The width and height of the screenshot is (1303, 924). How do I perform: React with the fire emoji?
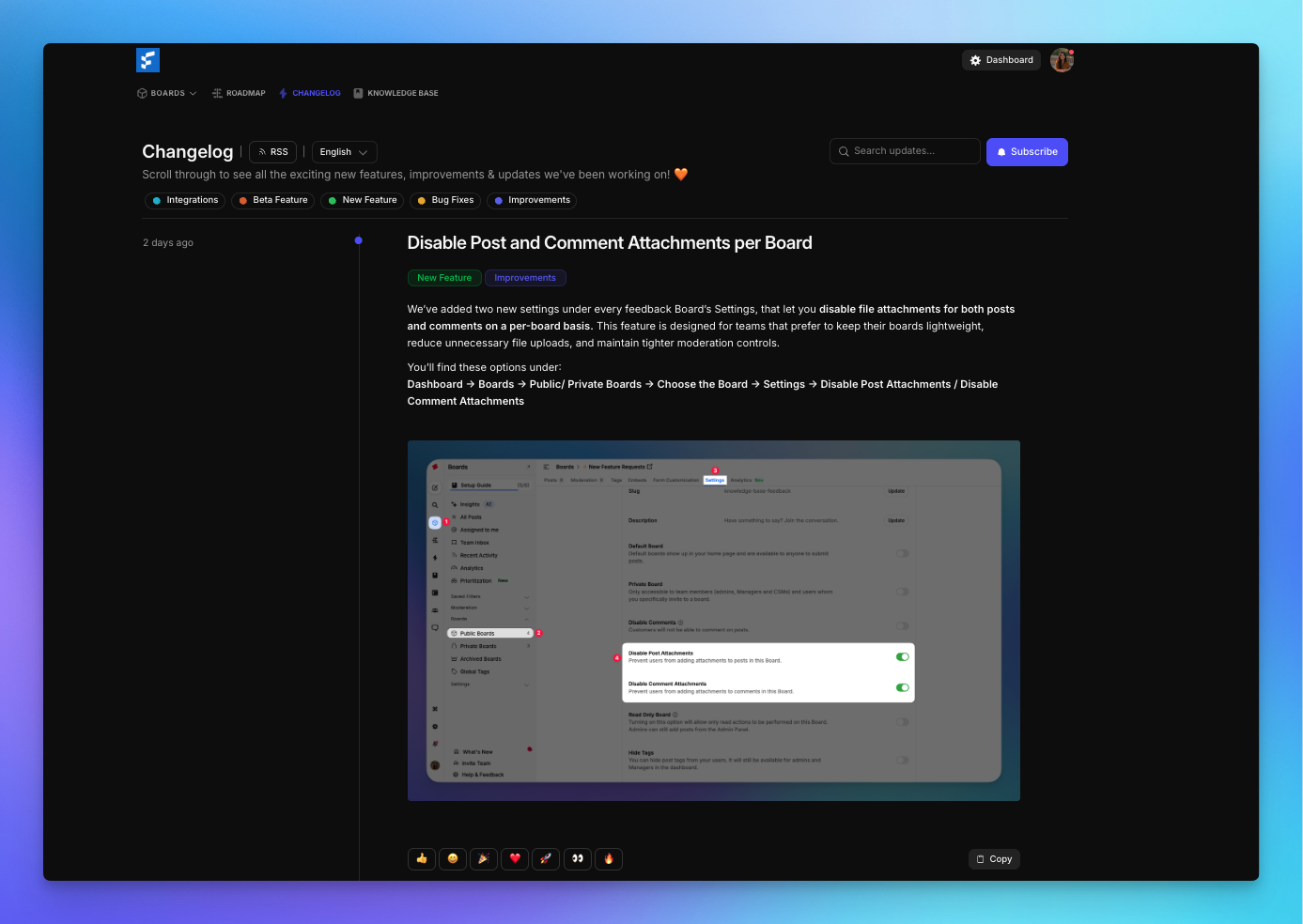click(608, 858)
